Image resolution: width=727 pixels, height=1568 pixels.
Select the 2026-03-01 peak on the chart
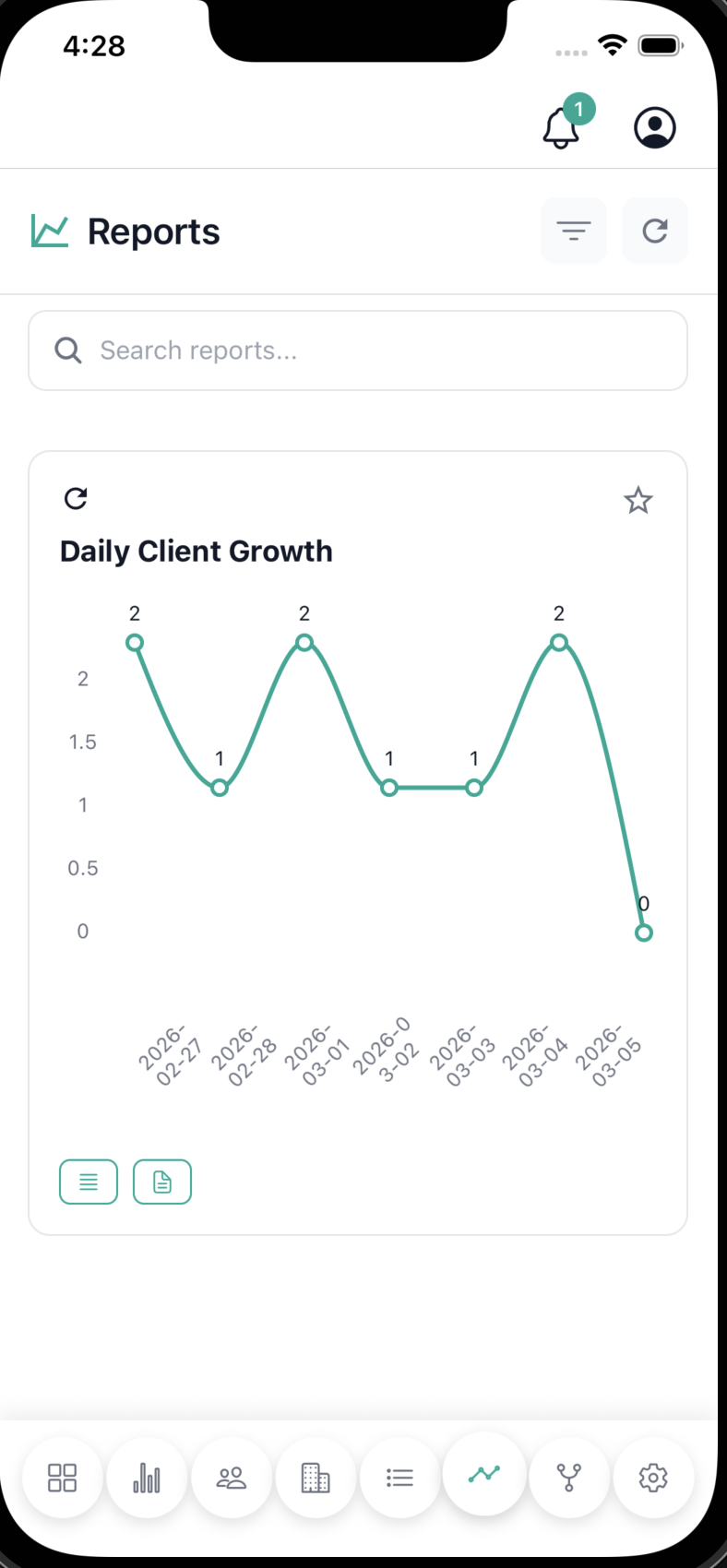click(304, 641)
